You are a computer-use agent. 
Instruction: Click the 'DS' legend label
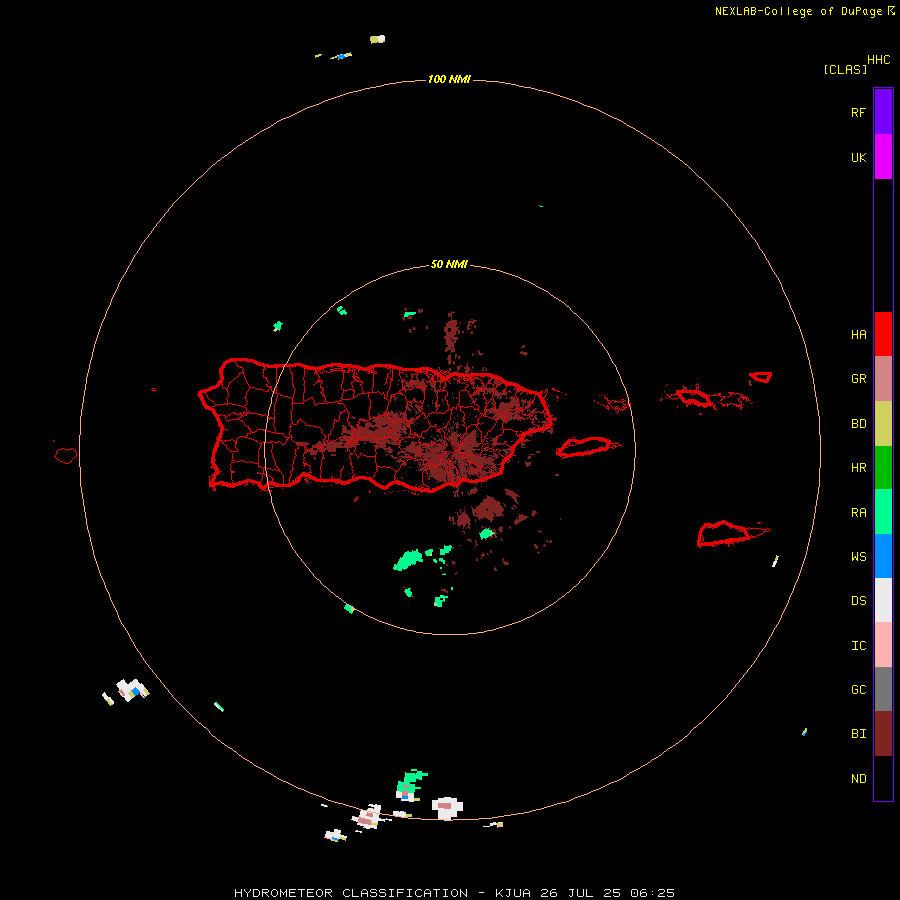click(858, 601)
